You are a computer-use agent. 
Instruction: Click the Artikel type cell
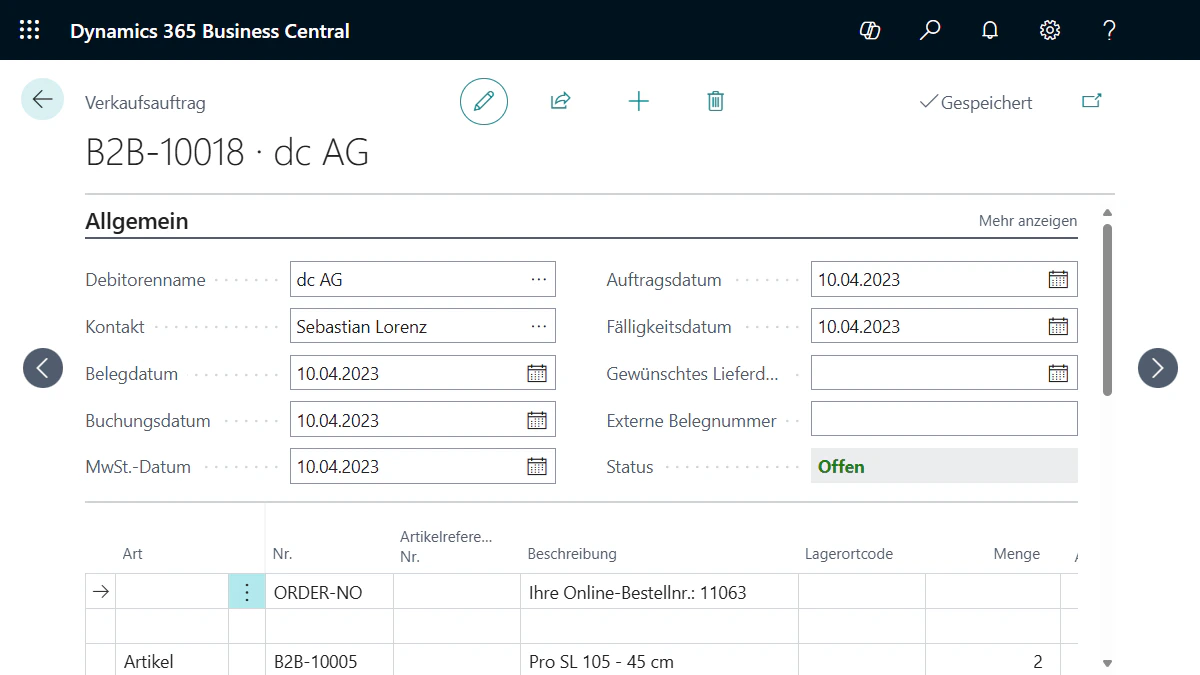172,661
